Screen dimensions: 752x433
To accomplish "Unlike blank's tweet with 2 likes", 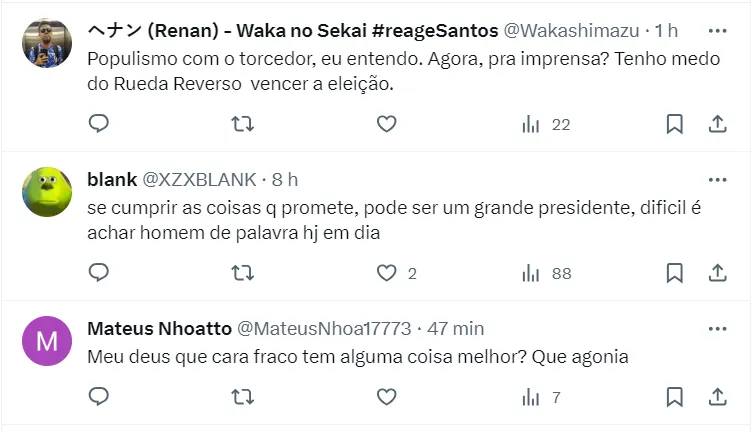I will 387,272.
